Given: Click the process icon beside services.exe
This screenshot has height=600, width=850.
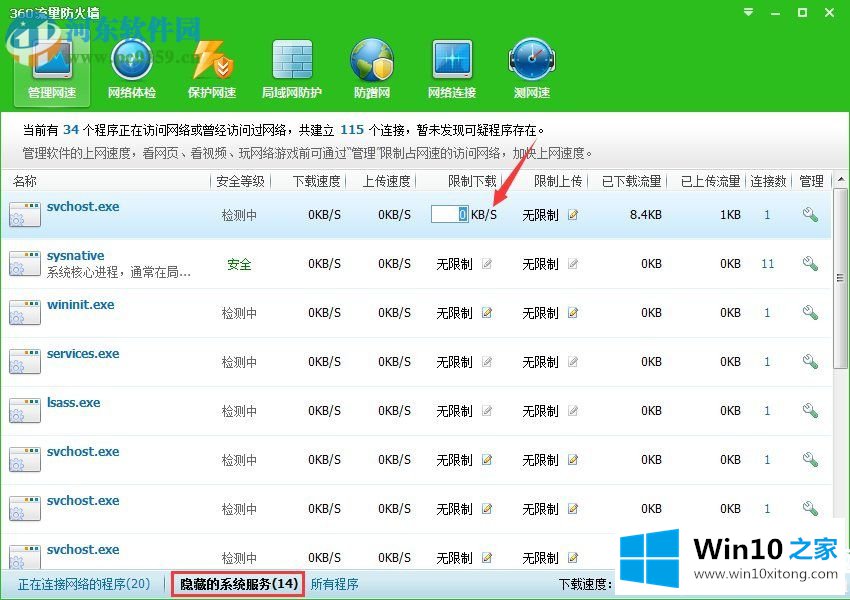Looking at the screenshot, I should pos(25,362).
